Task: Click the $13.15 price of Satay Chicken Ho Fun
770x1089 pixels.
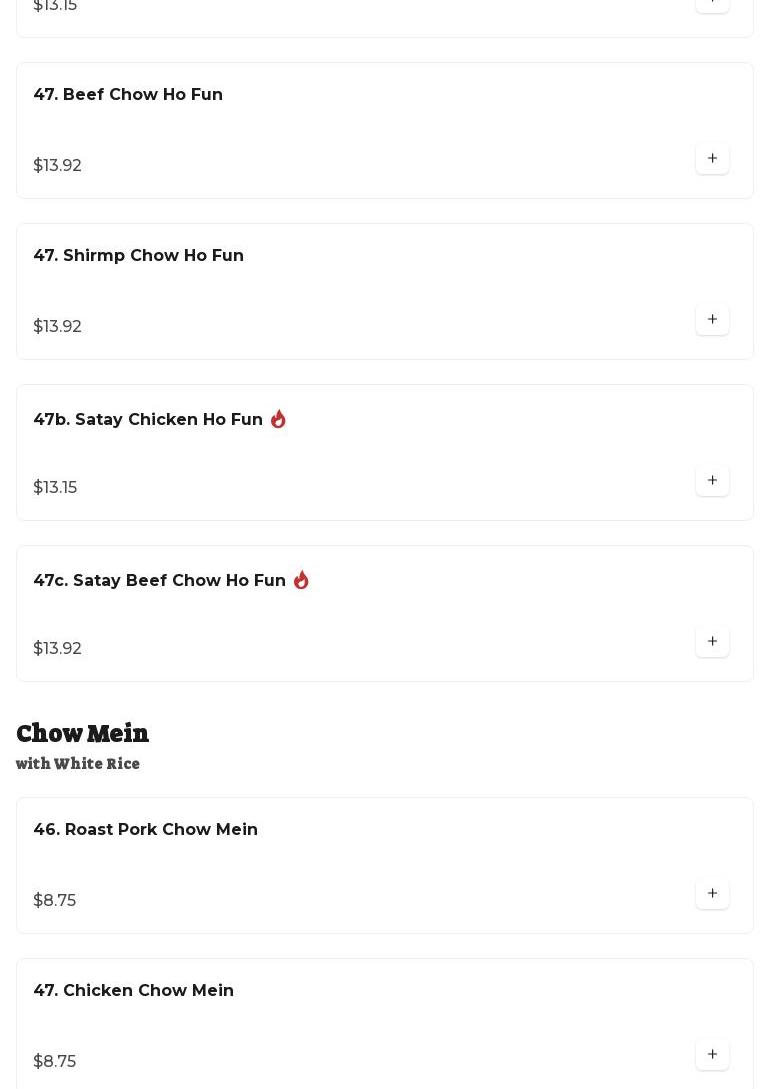Action: click(x=55, y=488)
